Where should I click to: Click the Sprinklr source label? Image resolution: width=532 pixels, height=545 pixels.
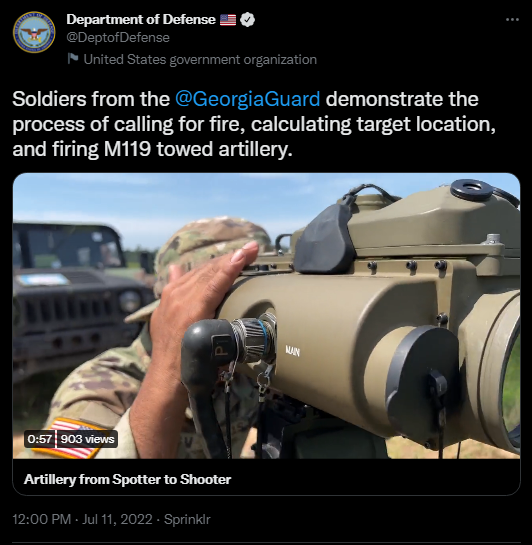coord(187,520)
